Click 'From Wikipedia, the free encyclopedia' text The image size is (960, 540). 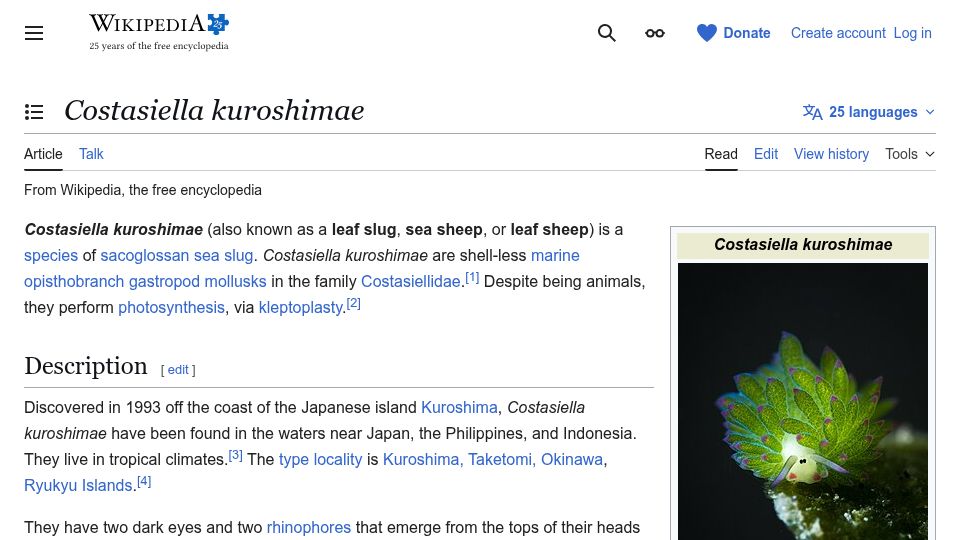pyautogui.click(x=143, y=190)
